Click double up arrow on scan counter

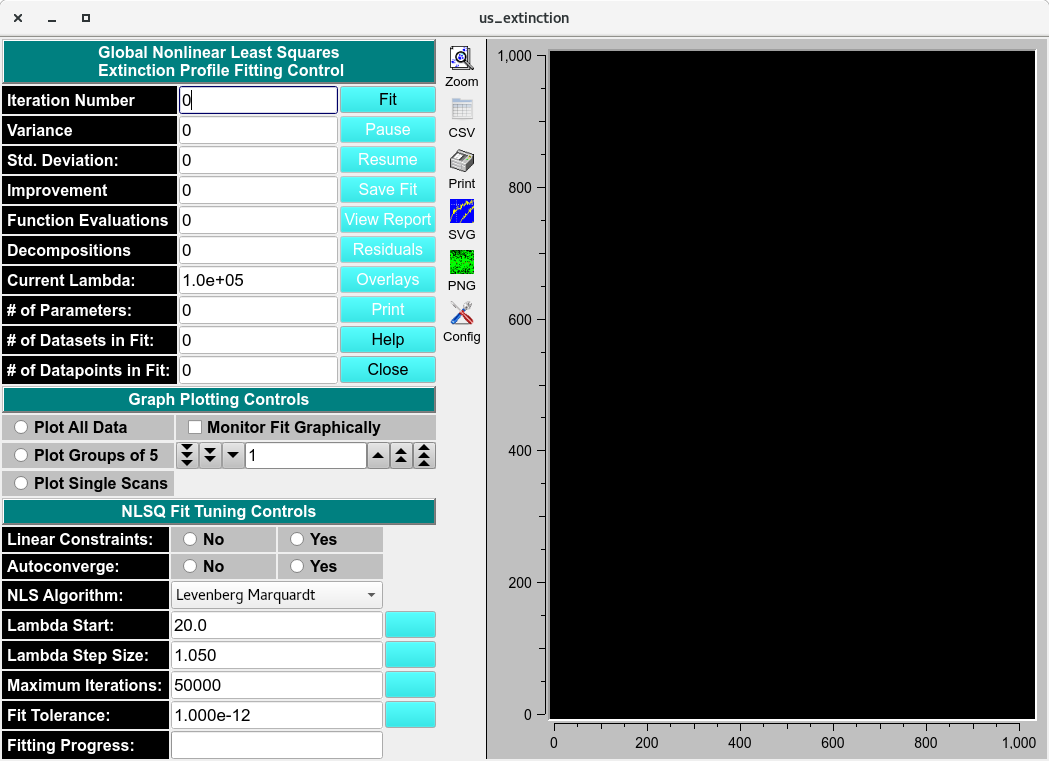point(401,456)
